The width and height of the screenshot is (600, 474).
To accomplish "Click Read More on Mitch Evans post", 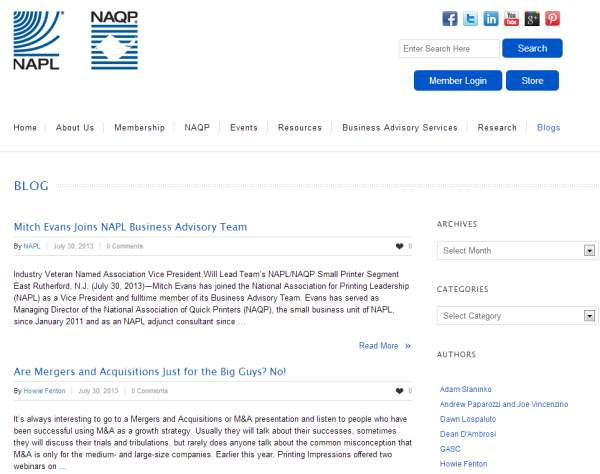I will pos(385,345).
